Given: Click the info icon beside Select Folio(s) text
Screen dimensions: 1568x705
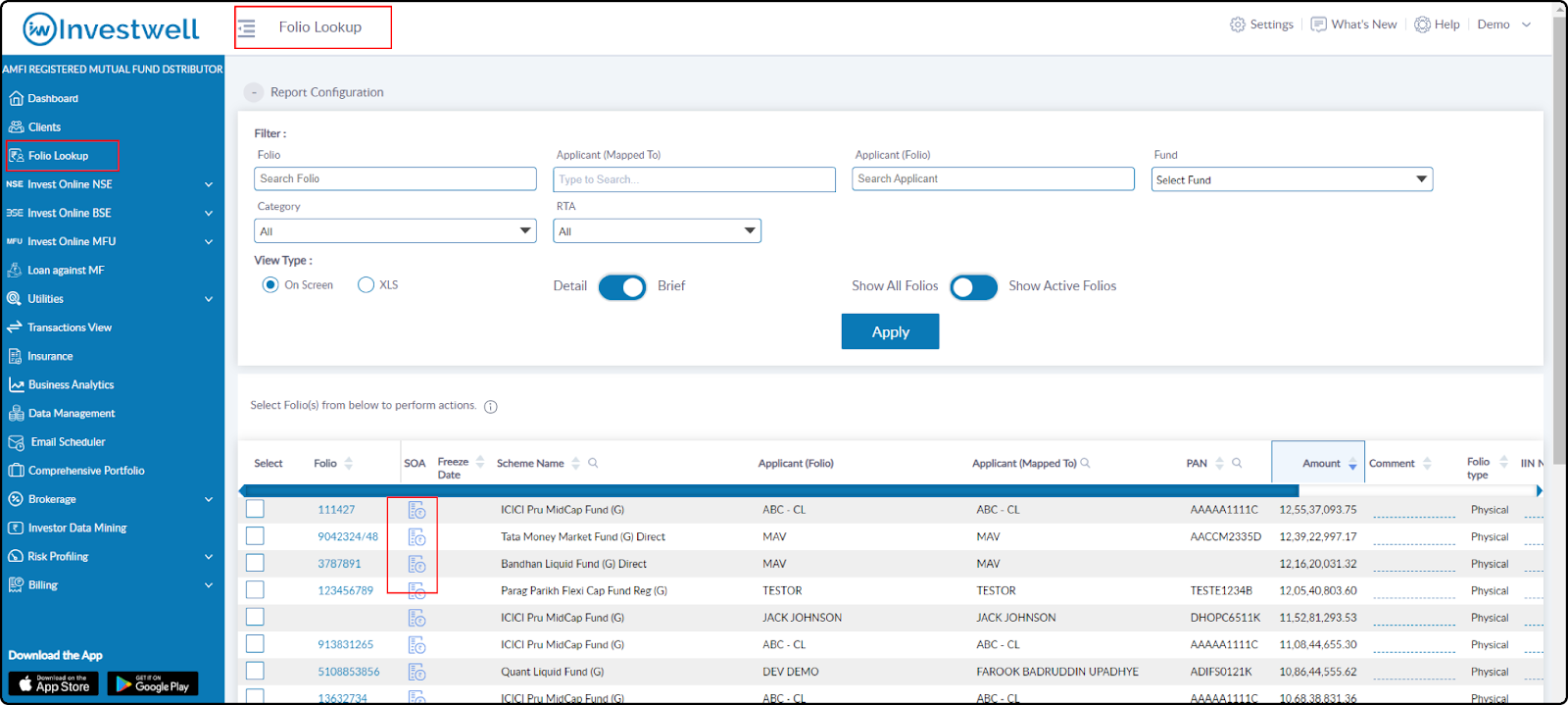Looking at the screenshot, I should click(x=491, y=407).
